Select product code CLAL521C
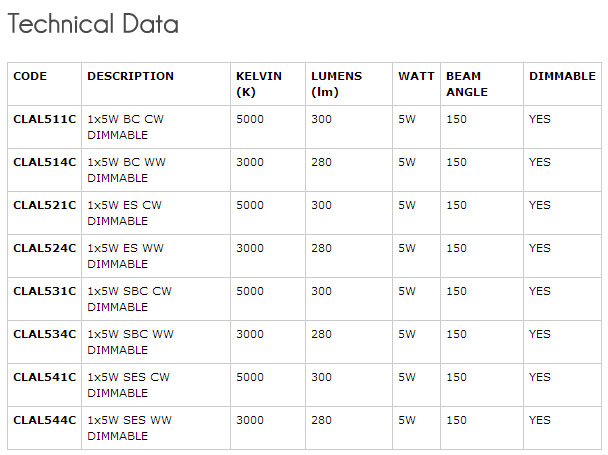Screen dimensions: 608x455 tap(44, 205)
